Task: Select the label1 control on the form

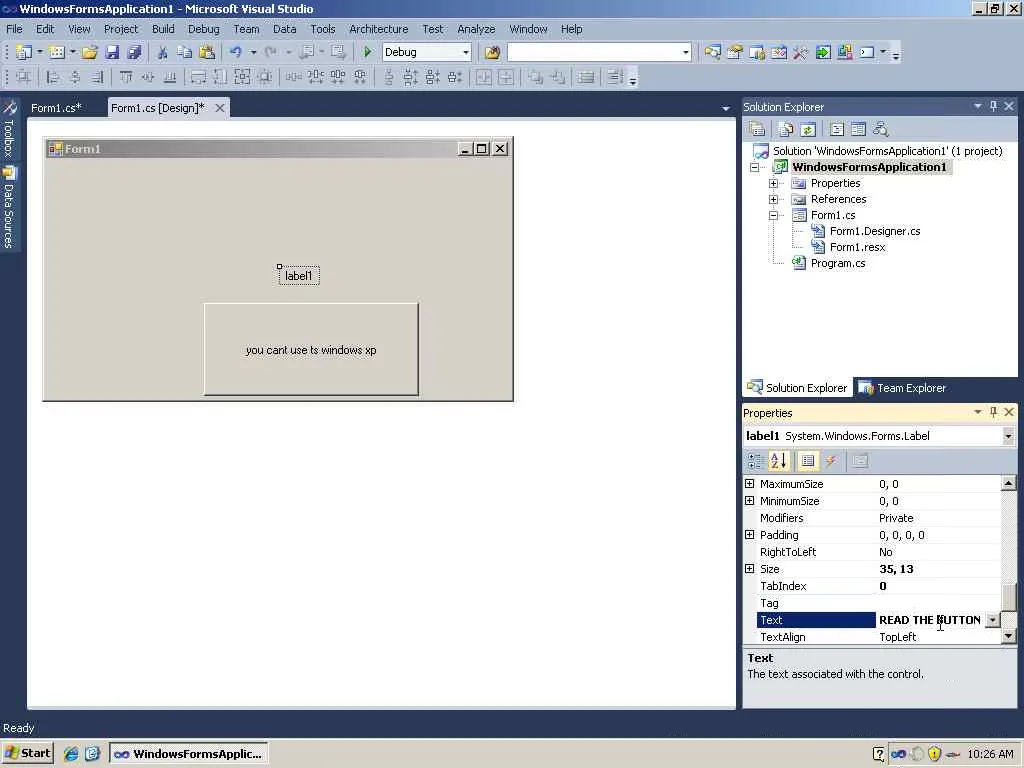Action: tap(299, 276)
